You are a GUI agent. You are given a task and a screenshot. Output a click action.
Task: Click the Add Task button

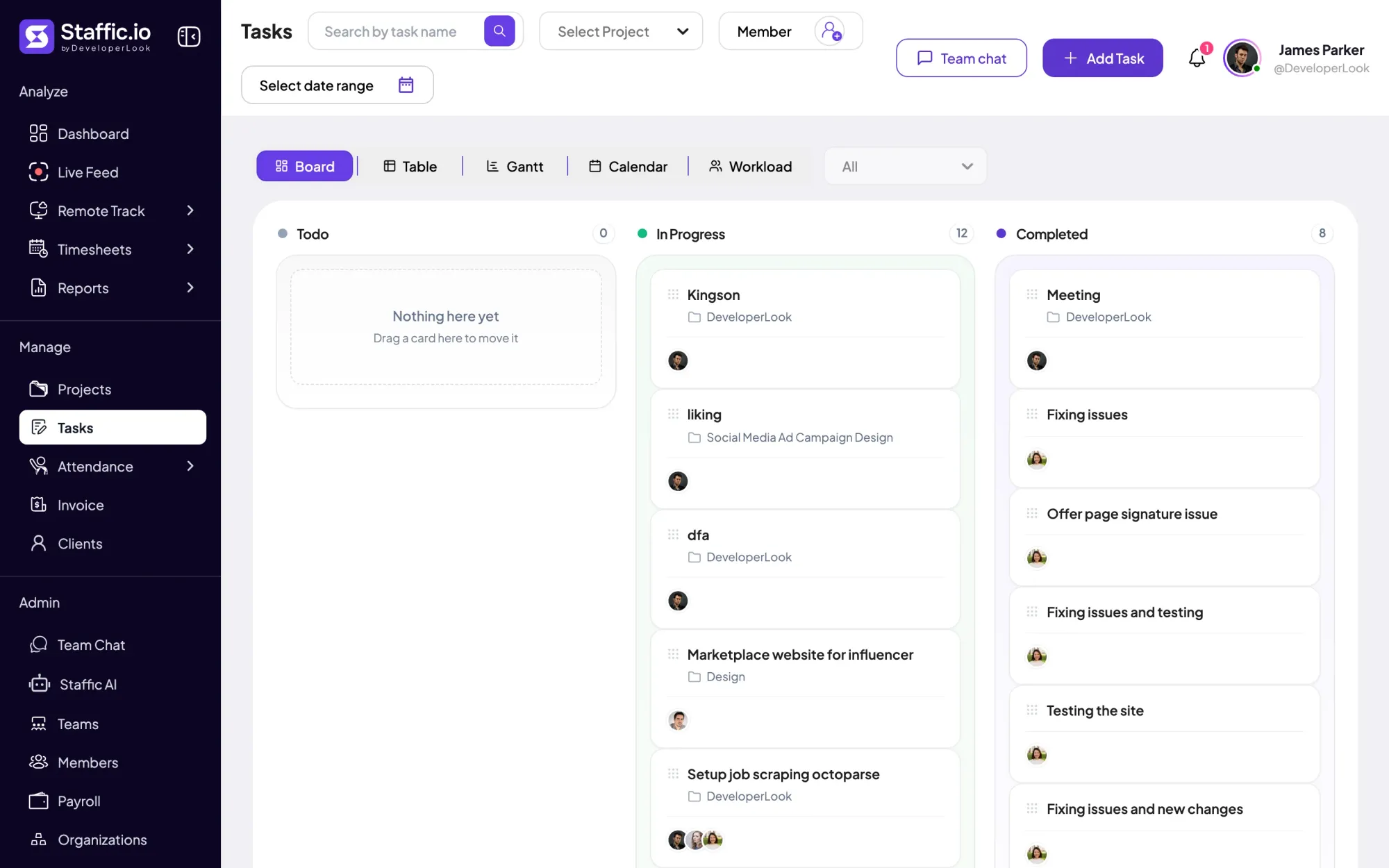[x=1103, y=58]
